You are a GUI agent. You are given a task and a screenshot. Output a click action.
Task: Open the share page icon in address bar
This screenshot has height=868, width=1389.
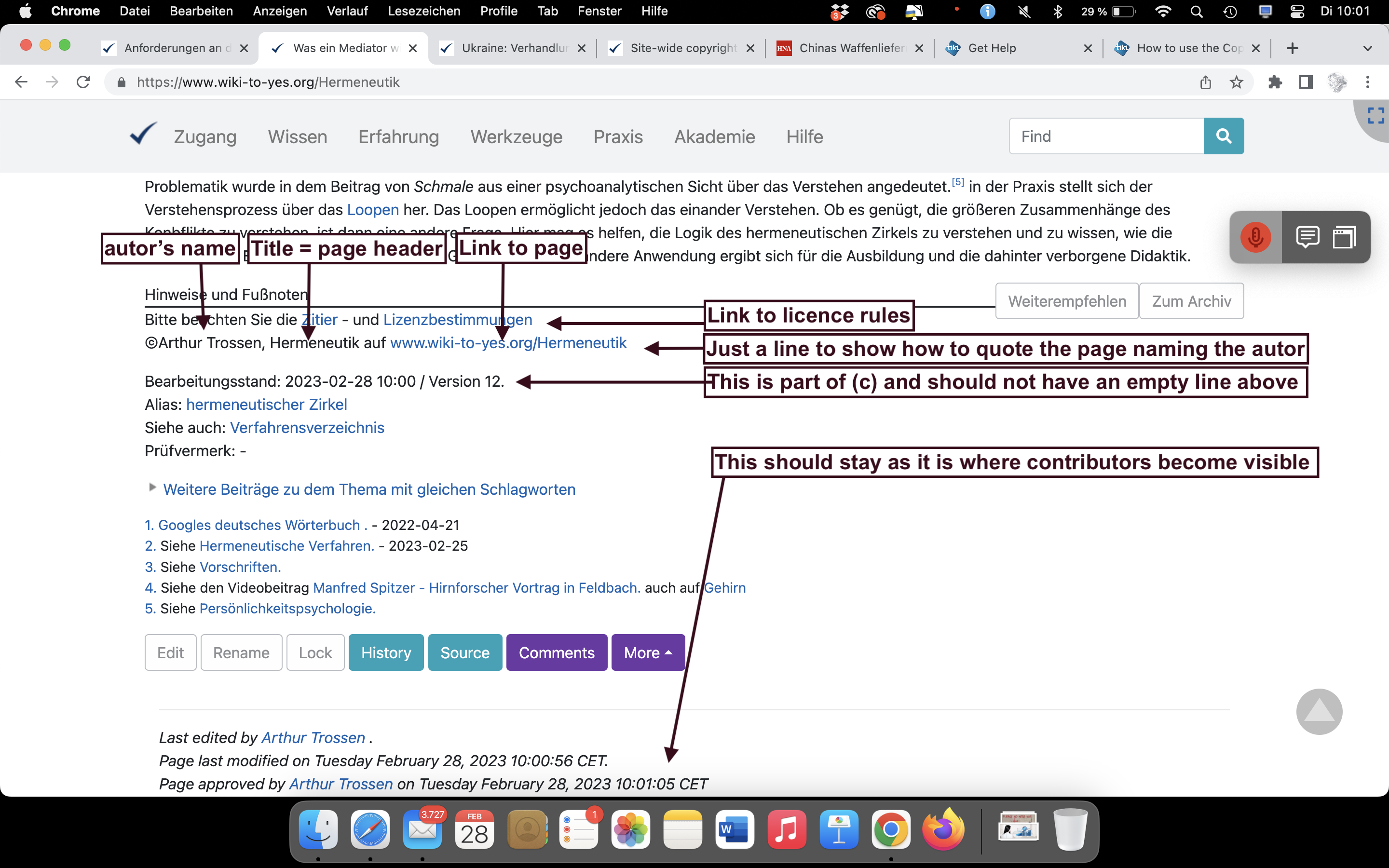1205,82
